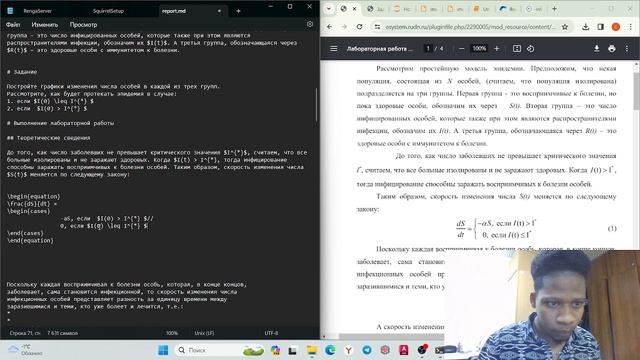Click the PDF vertical scrollbar thumb

click(x=636, y=91)
